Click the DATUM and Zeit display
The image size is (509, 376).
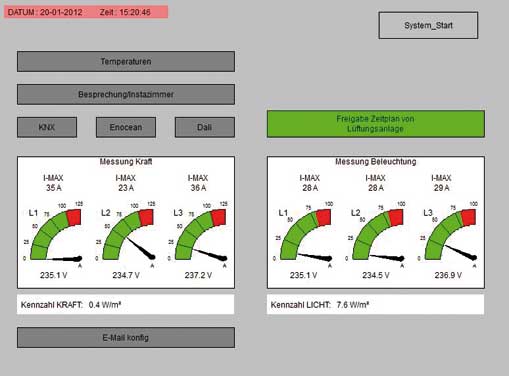(86, 12)
